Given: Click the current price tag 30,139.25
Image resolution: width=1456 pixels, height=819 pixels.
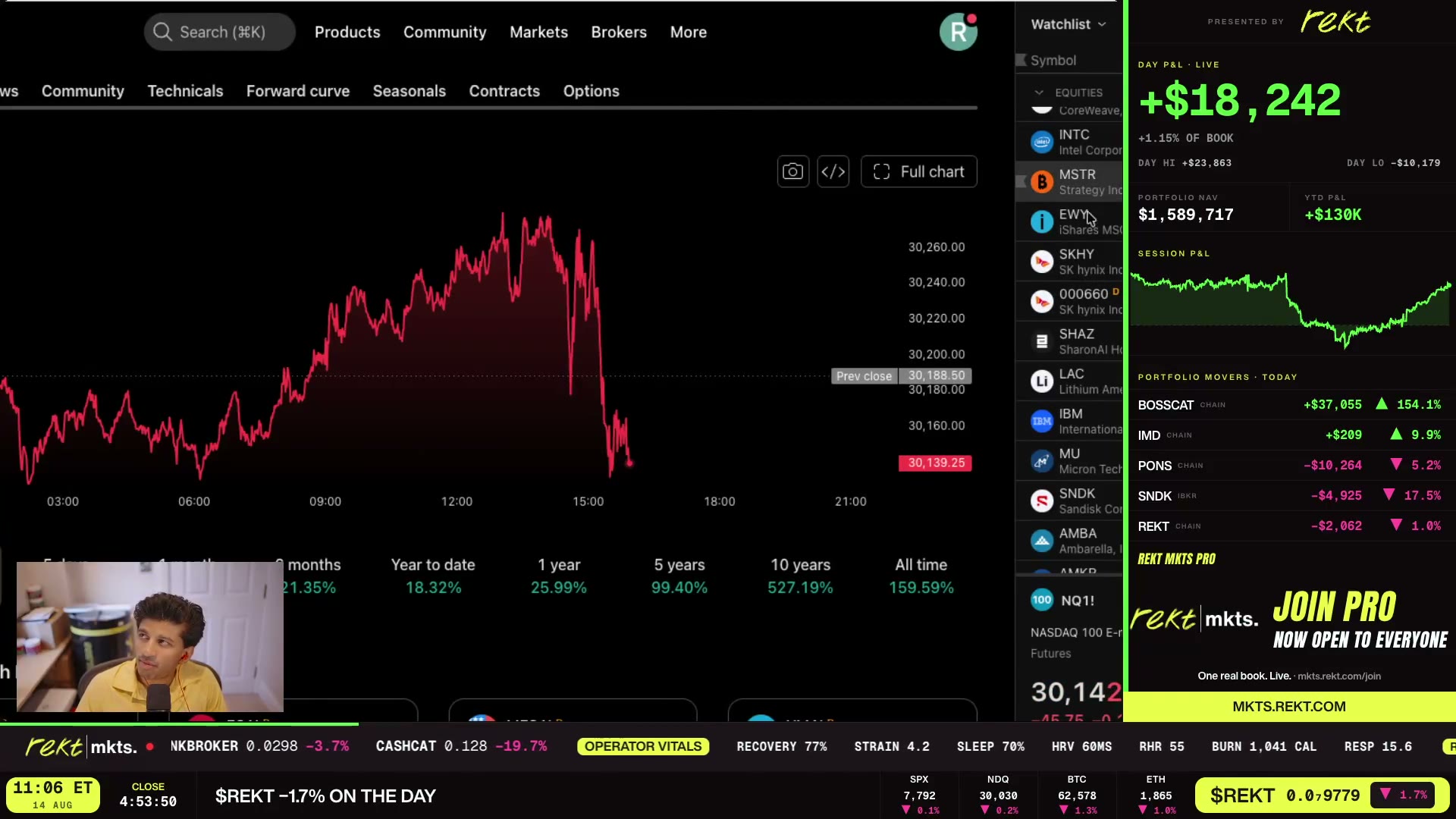Looking at the screenshot, I should pos(935,463).
